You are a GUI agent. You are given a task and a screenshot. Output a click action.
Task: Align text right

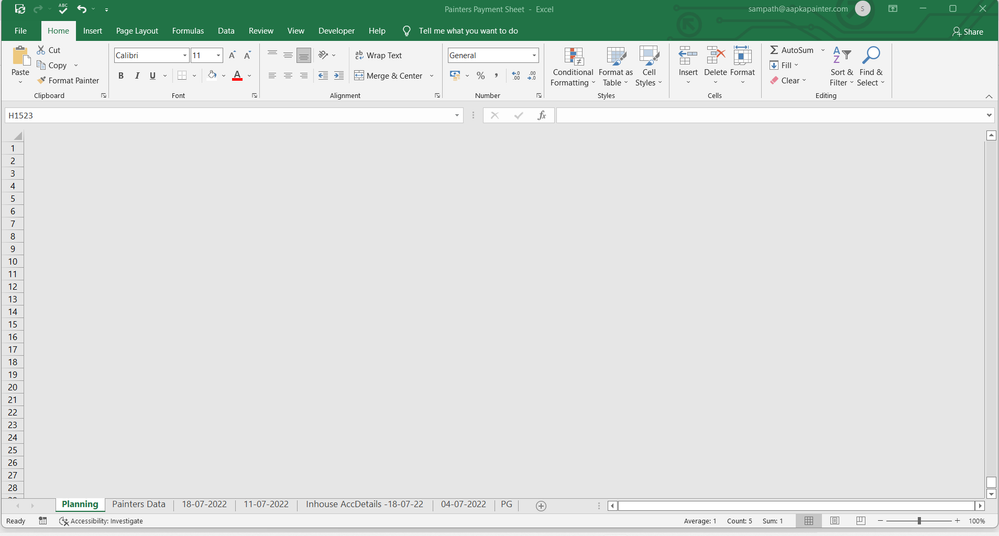304,75
